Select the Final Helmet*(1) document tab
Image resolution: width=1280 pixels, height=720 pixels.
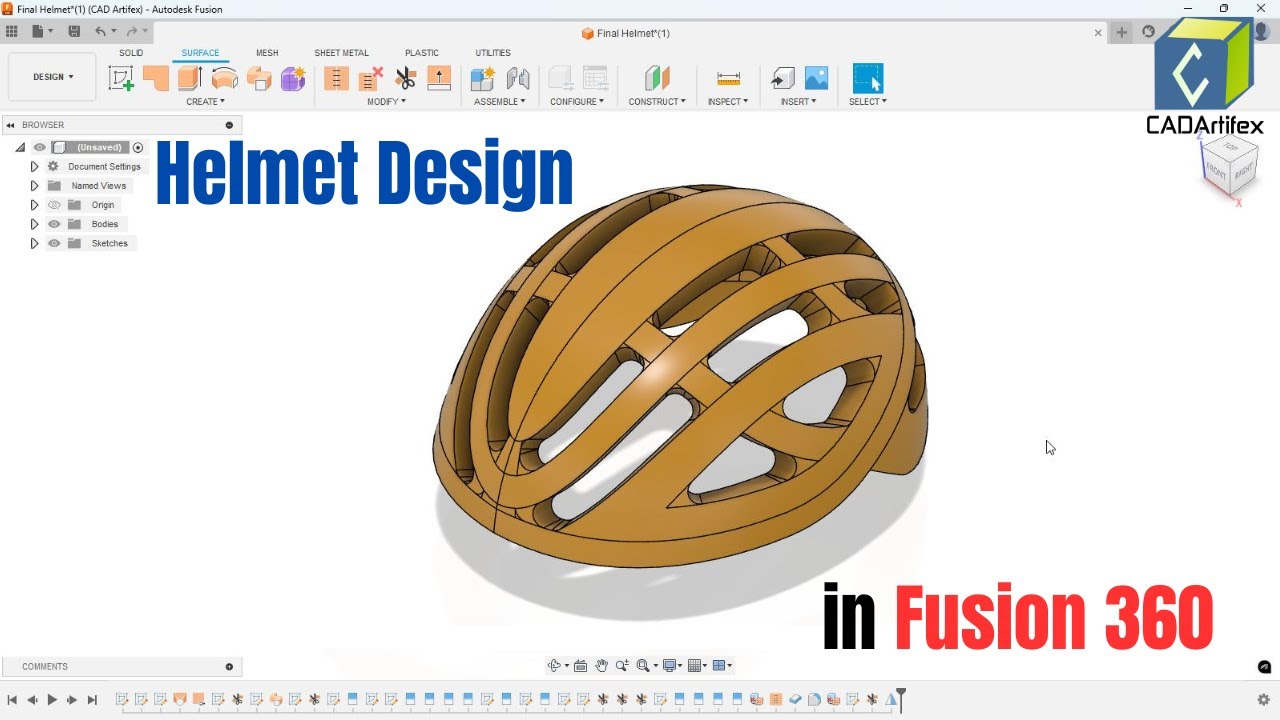click(x=626, y=33)
